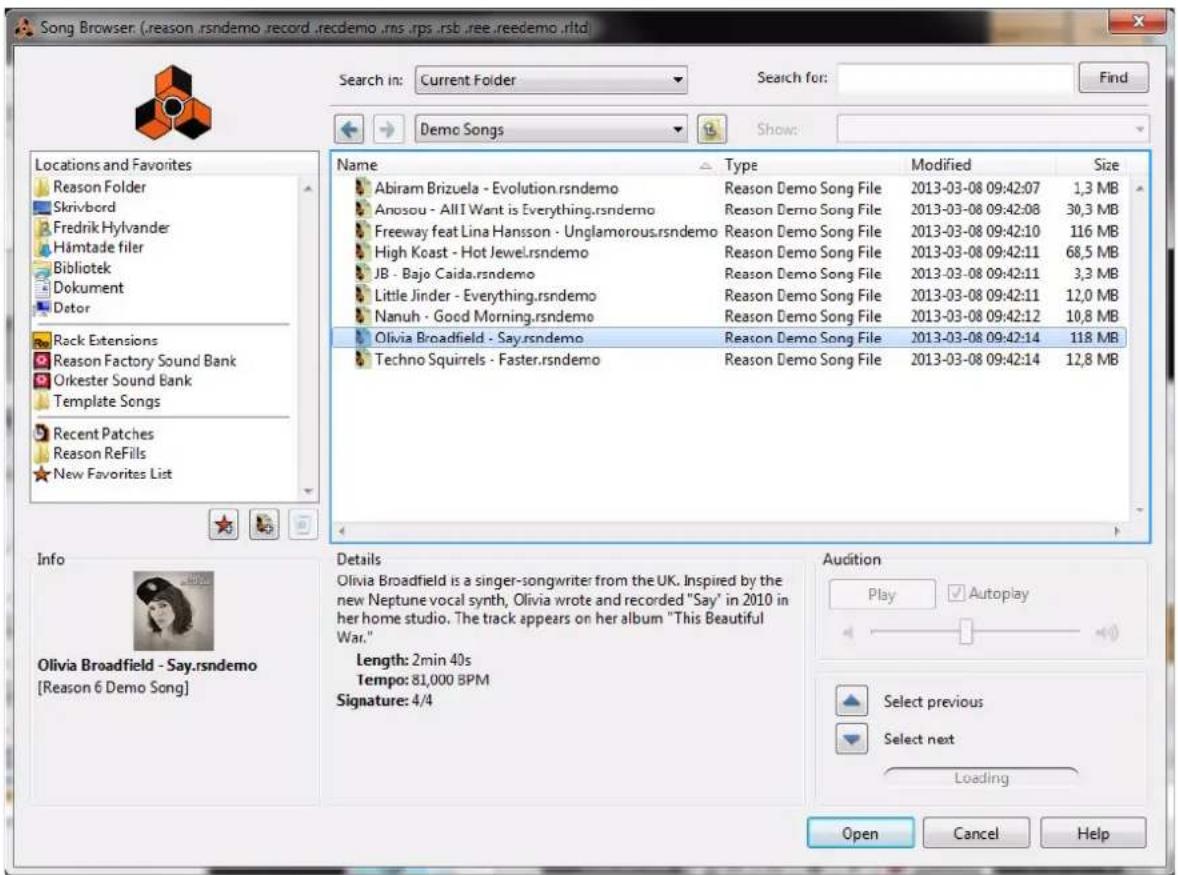Click the forward navigation arrow button

click(387, 129)
